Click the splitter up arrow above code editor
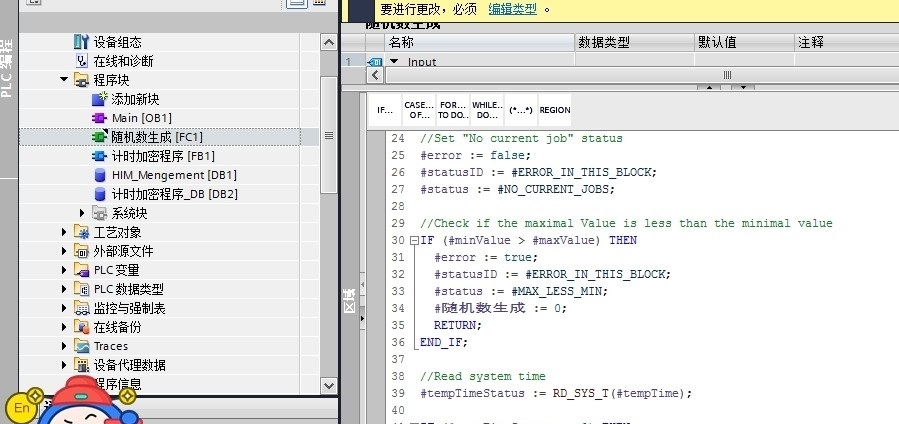Image resolution: width=899 pixels, height=424 pixels. point(709,88)
